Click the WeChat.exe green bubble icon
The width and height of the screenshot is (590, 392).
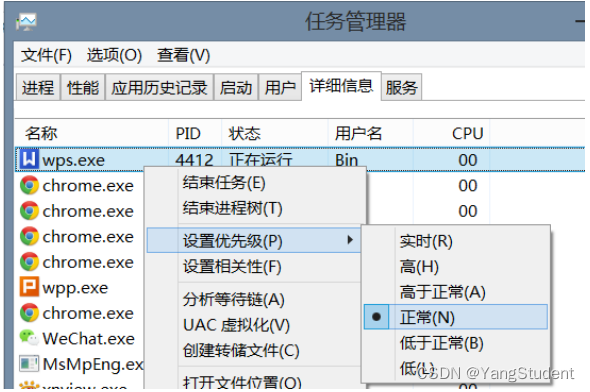(29, 338)
